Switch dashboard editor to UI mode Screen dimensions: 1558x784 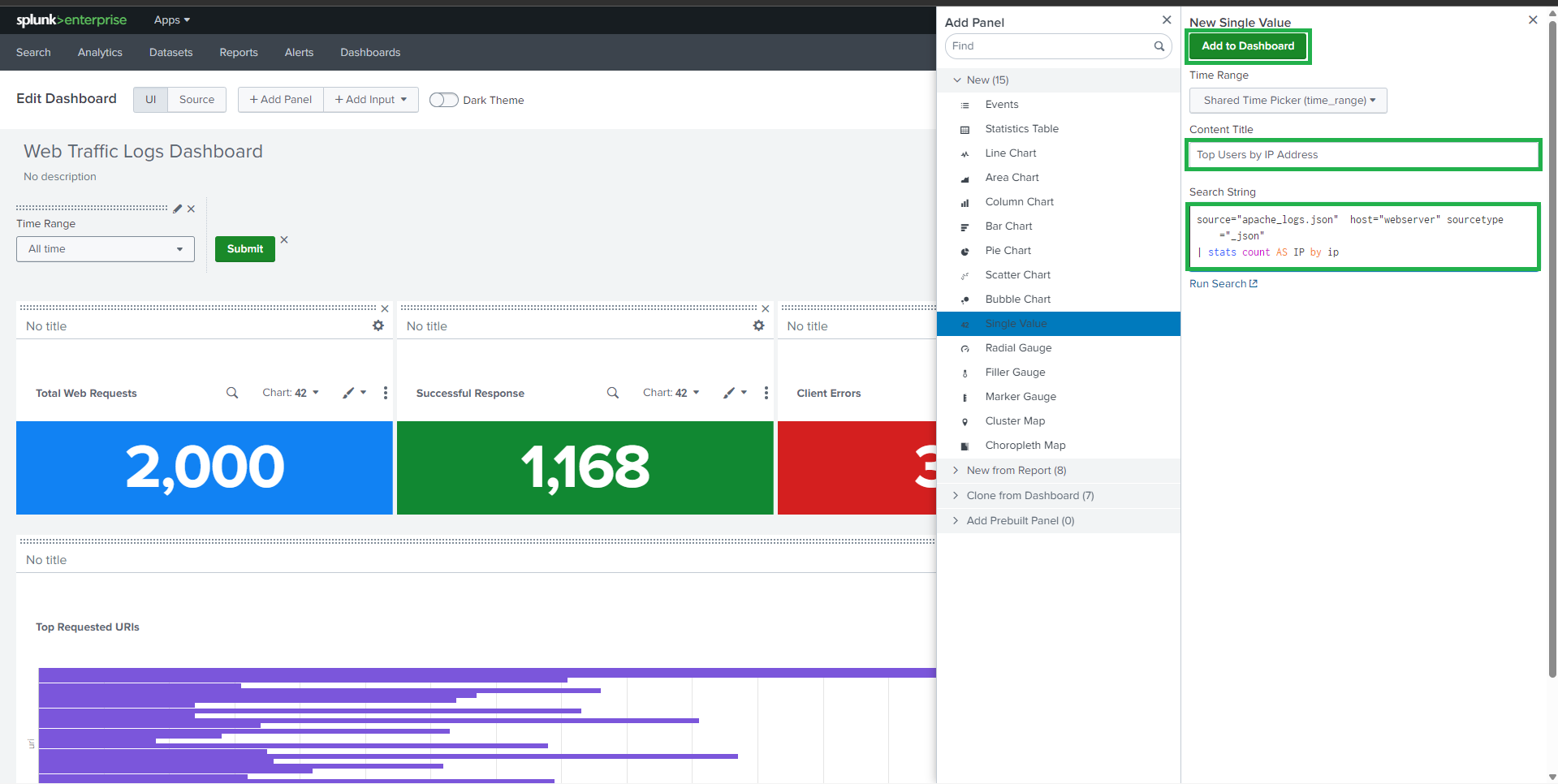(150, 100)
